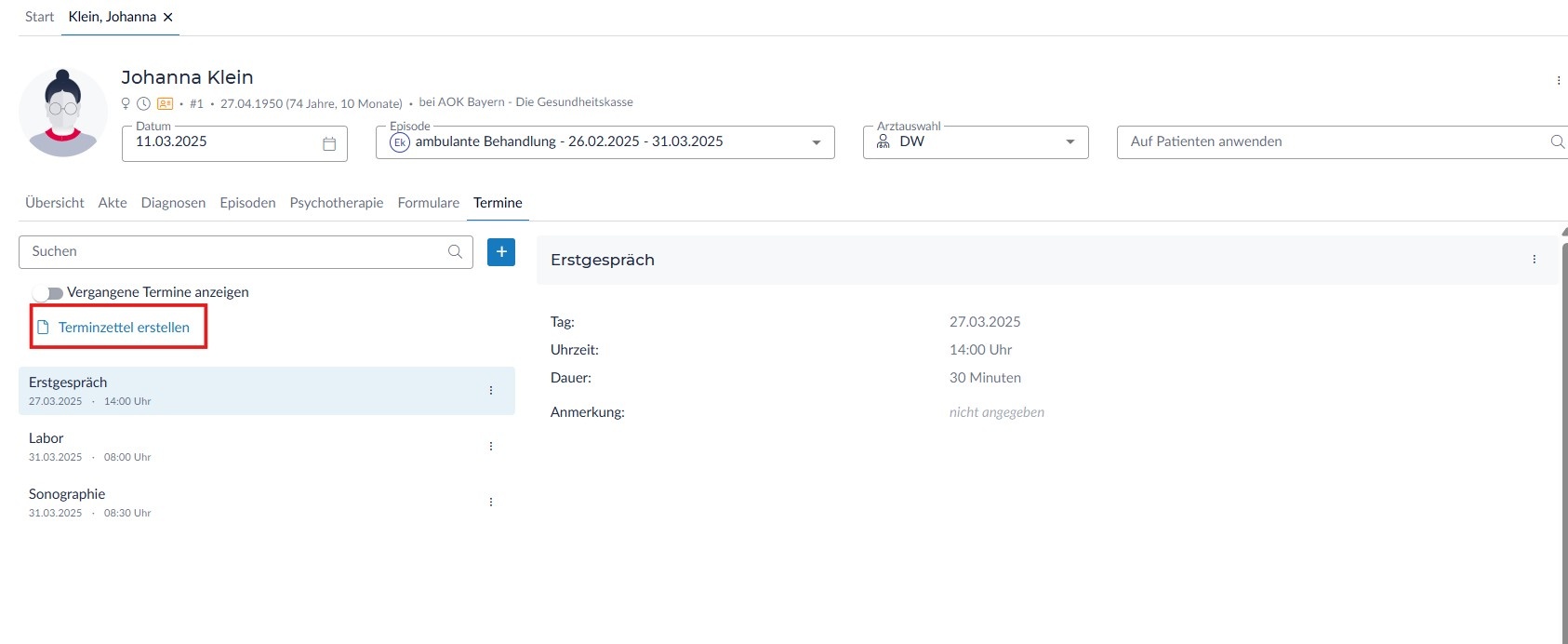Enable Vergangene Termine anzeigen toggle
1568x644 pixels.
pos(47,293)
